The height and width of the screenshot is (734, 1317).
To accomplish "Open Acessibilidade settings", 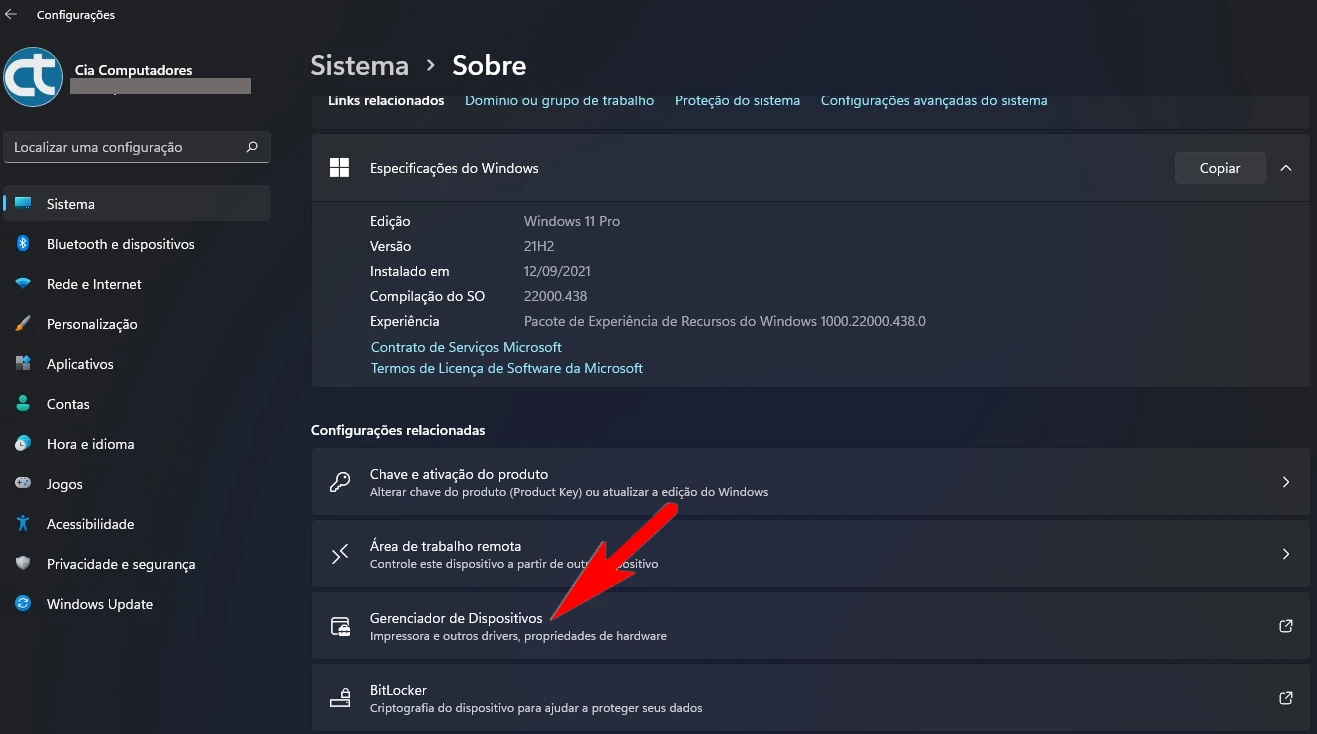I will click(137, 524).
